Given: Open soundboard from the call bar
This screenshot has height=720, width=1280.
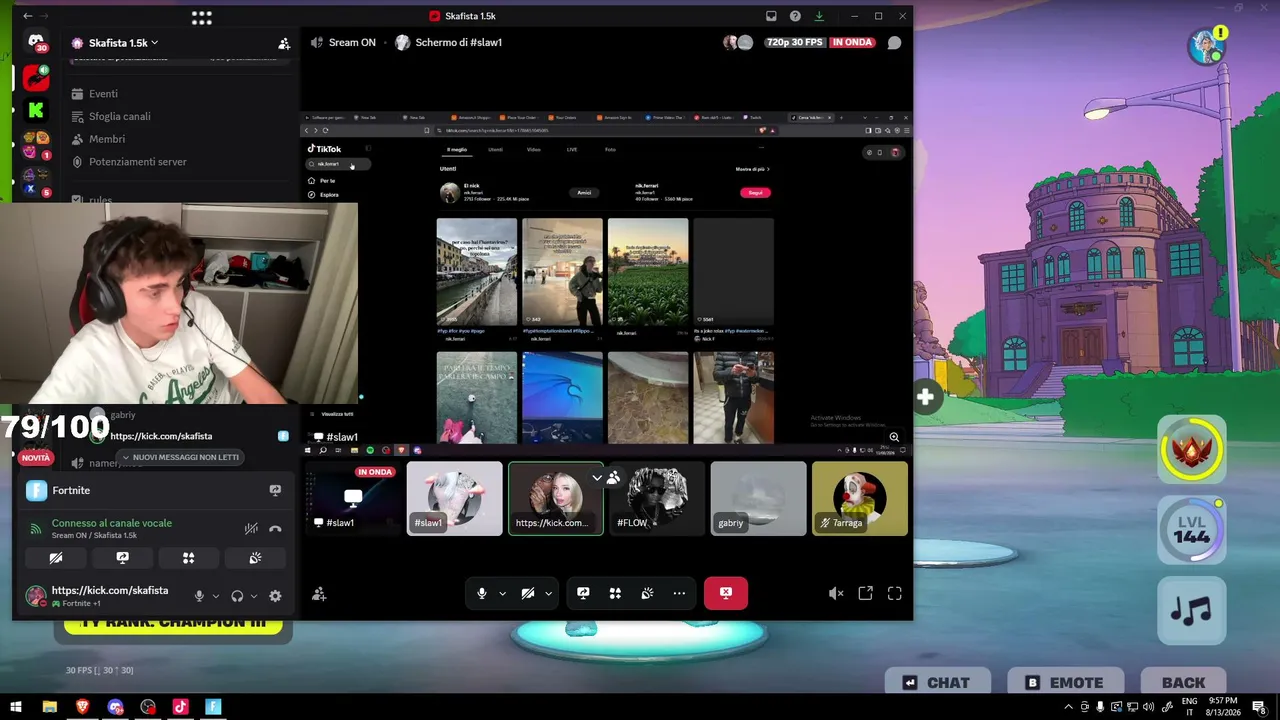Looking at the screenshot, I should (647, 593).
